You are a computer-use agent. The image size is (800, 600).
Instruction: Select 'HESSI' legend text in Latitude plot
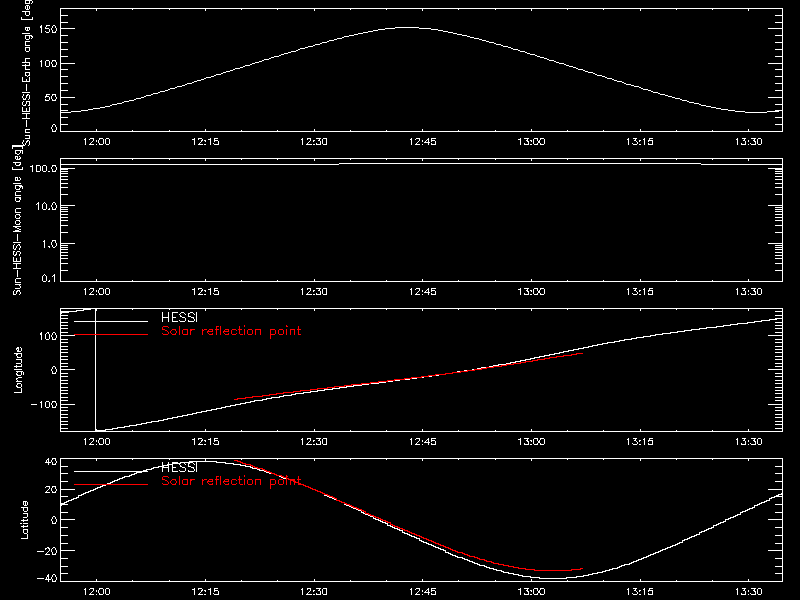click(x=179, y=467)
